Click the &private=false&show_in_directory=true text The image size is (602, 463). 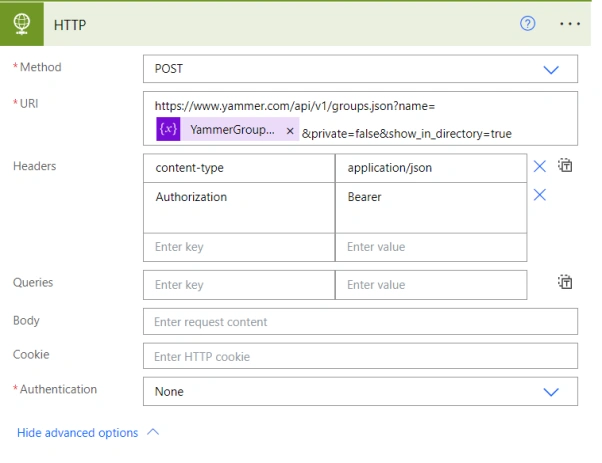[407, 134]
